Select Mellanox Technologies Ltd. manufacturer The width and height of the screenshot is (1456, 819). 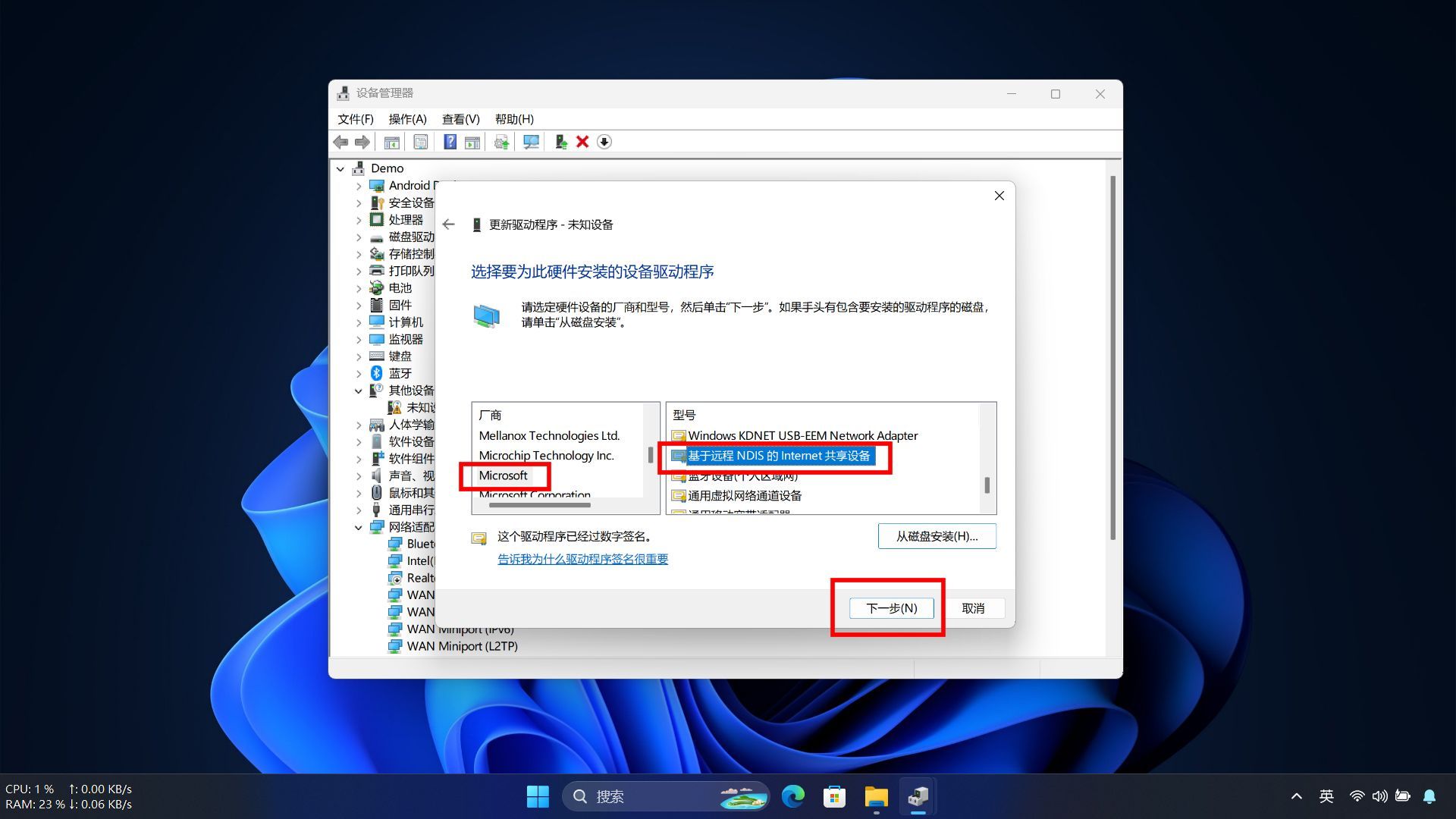(549, 435)
